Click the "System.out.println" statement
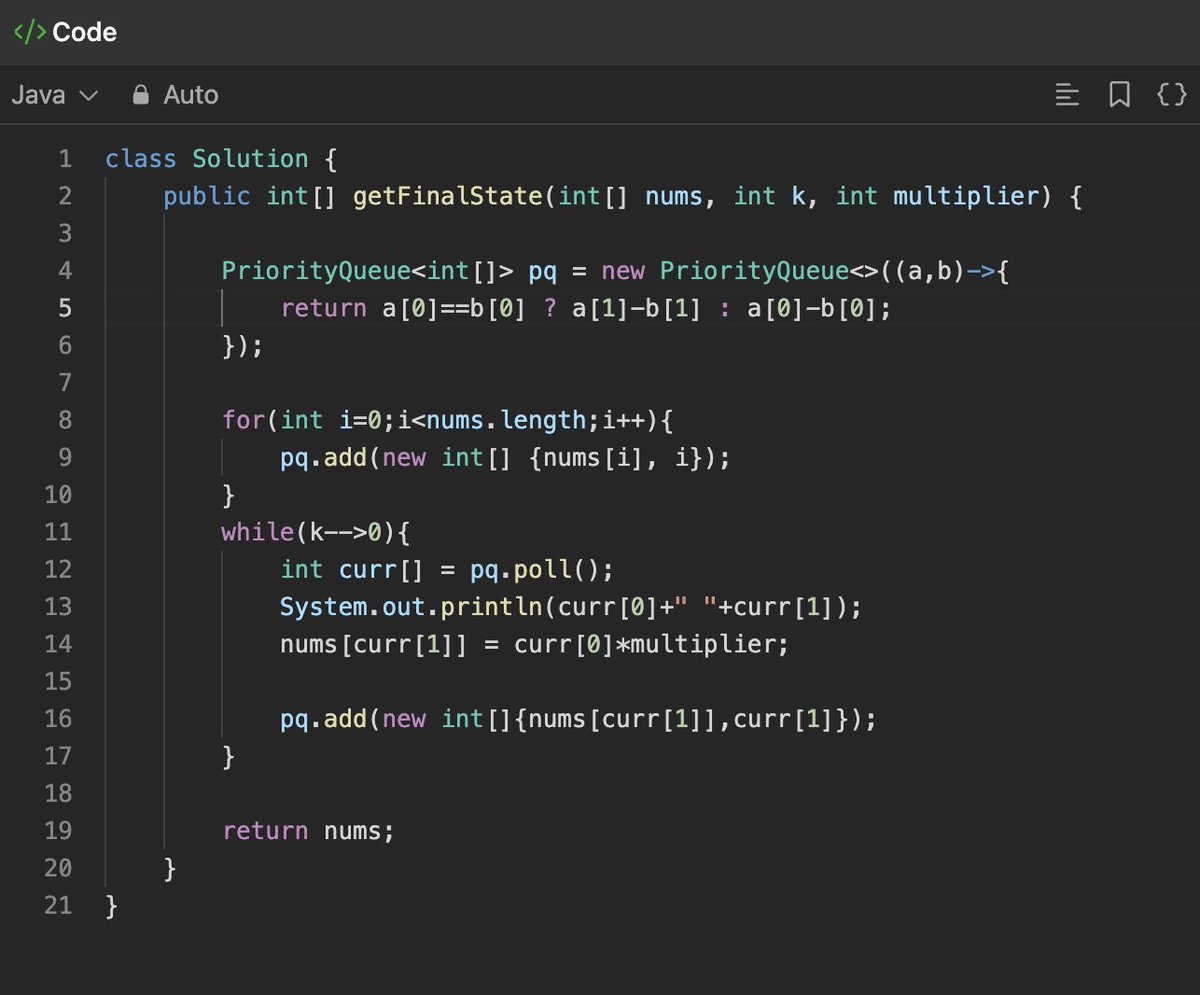 click(x=570, y=607)
